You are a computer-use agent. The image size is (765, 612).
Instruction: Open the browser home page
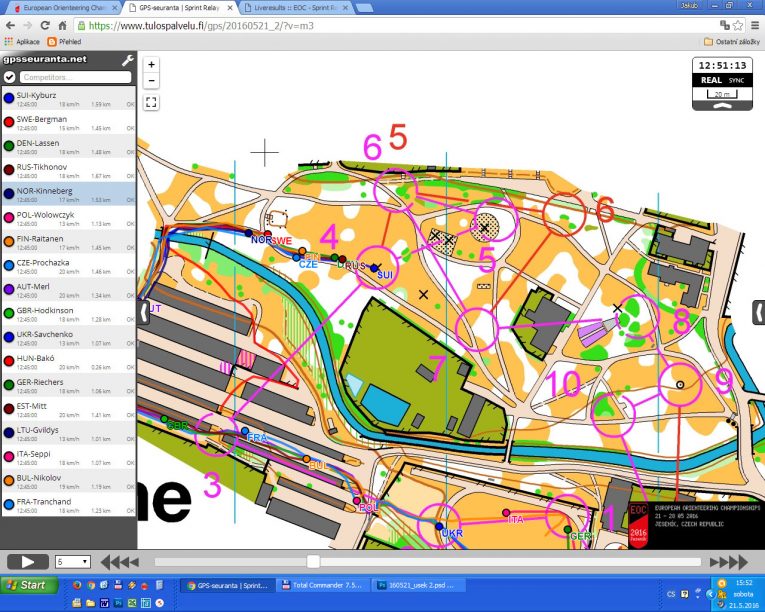point(62,25)
